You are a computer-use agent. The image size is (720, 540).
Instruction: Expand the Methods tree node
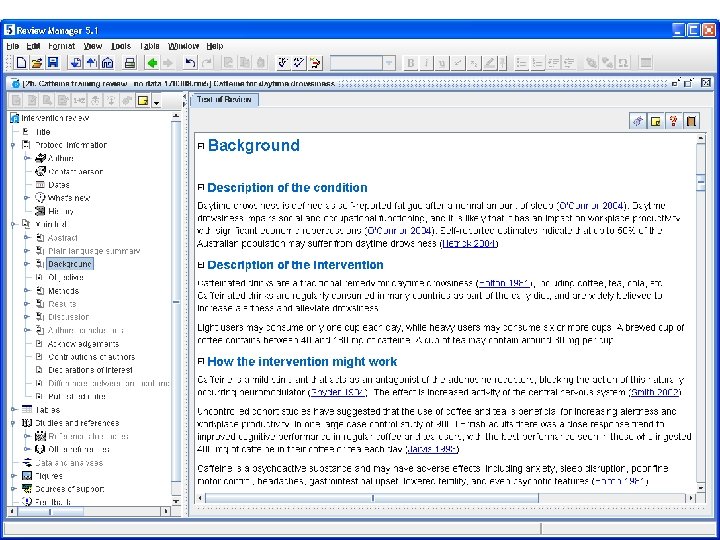coord(27,291)
